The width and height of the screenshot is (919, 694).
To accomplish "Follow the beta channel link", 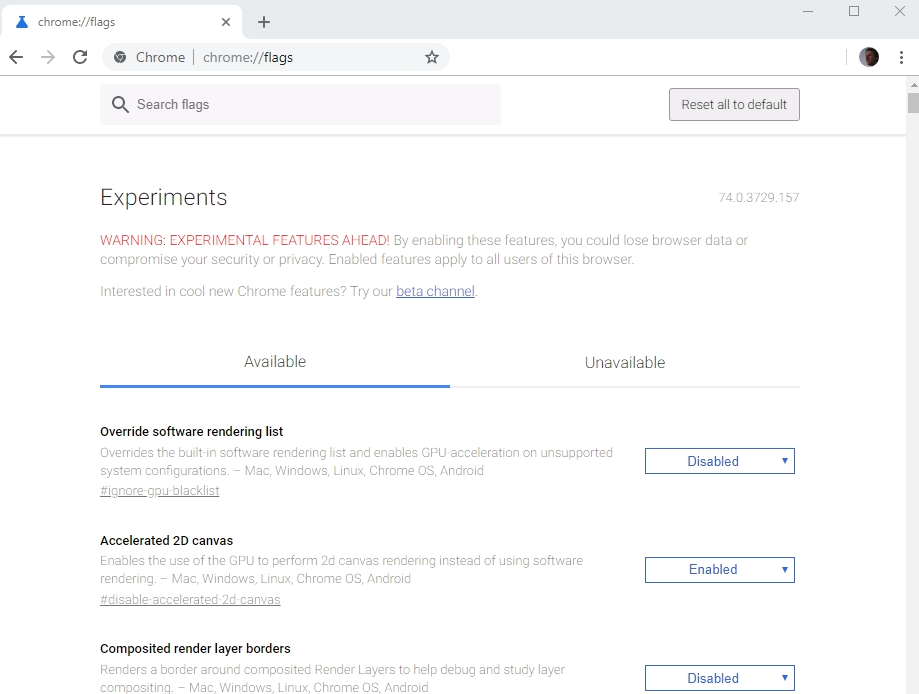I will (435, 292).
